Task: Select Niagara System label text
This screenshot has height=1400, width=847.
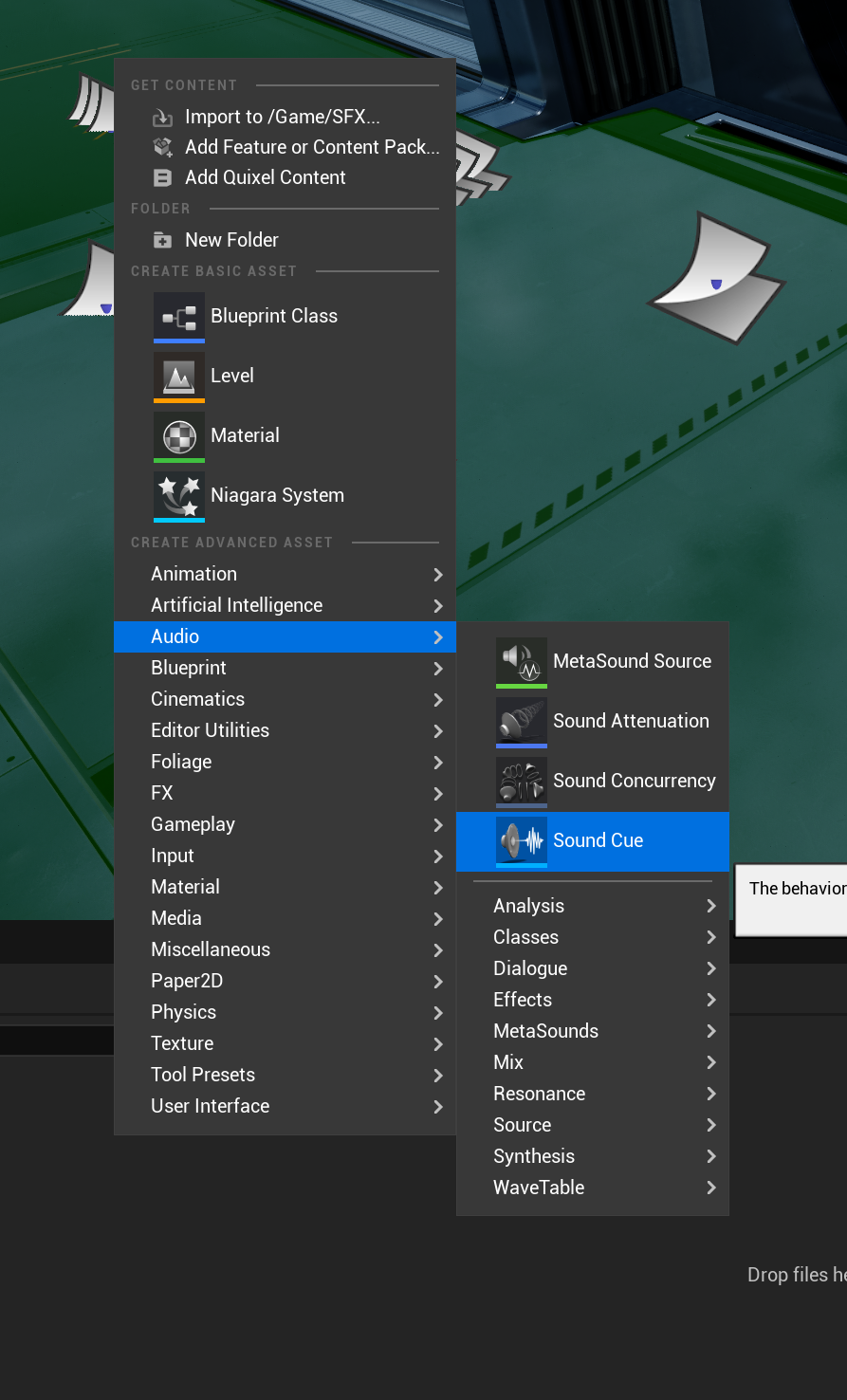Action: pyautogui.click(x=278, y=495)
